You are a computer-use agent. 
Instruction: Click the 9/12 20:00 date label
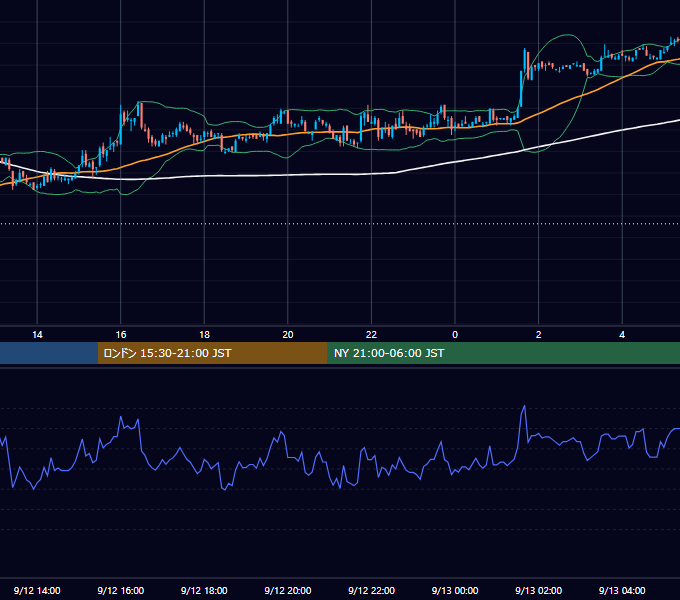(x=288, y=590)
